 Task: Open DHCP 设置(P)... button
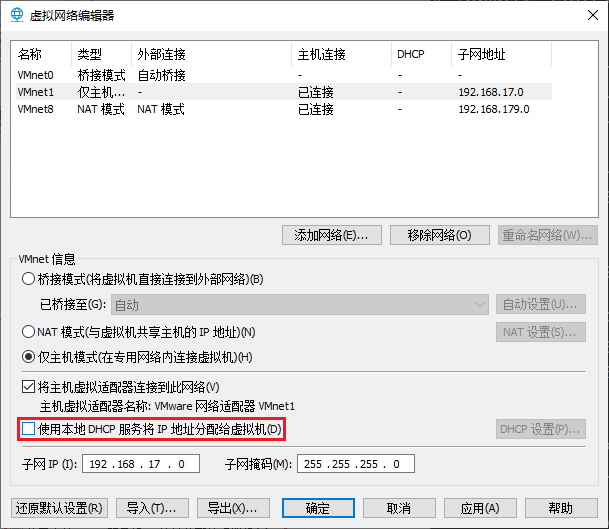[x=541, y=429]
